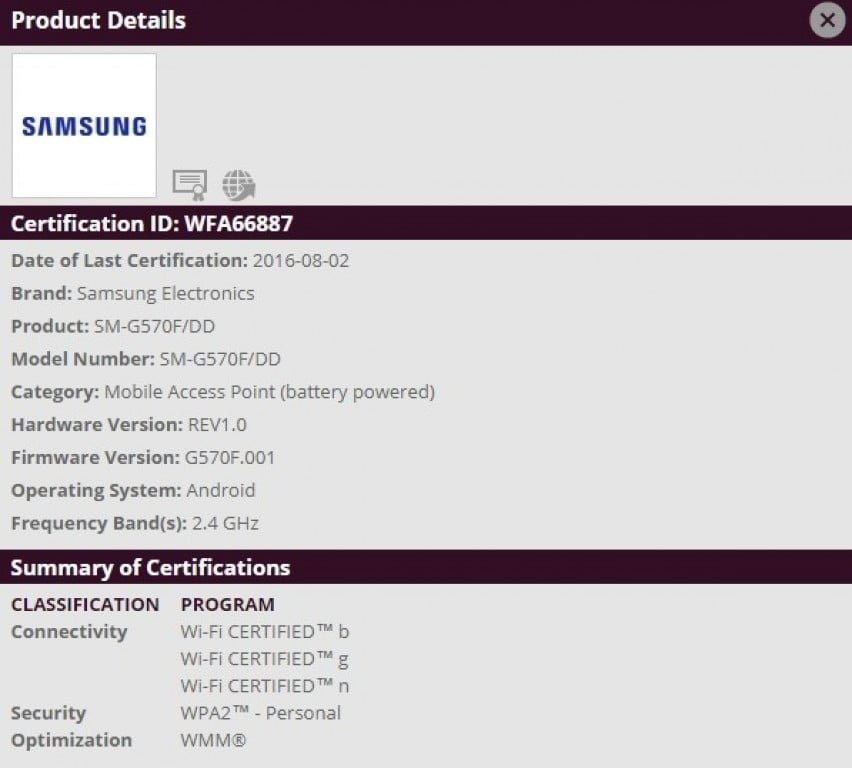Click the Product Details title
This screenshot has width=852, height=768.
click(x=98, y=21)
